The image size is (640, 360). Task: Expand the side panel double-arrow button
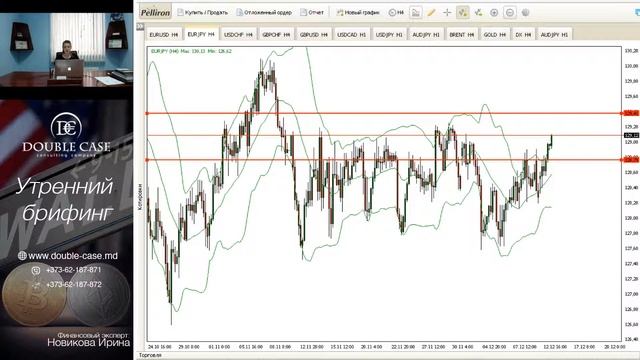[140, 26]
